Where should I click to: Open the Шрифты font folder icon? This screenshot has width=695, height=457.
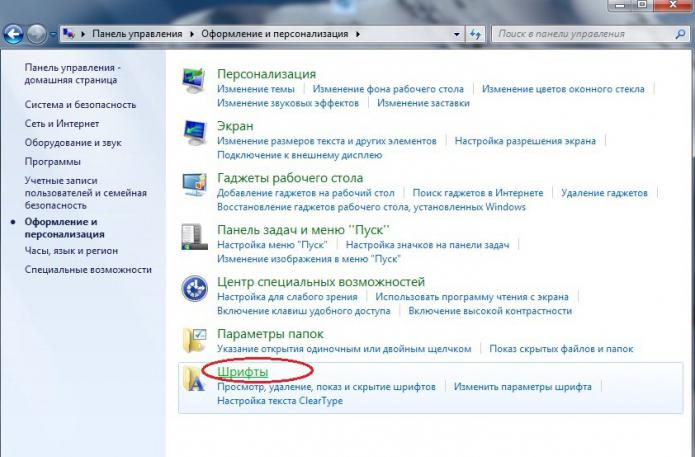coord(194,379)
